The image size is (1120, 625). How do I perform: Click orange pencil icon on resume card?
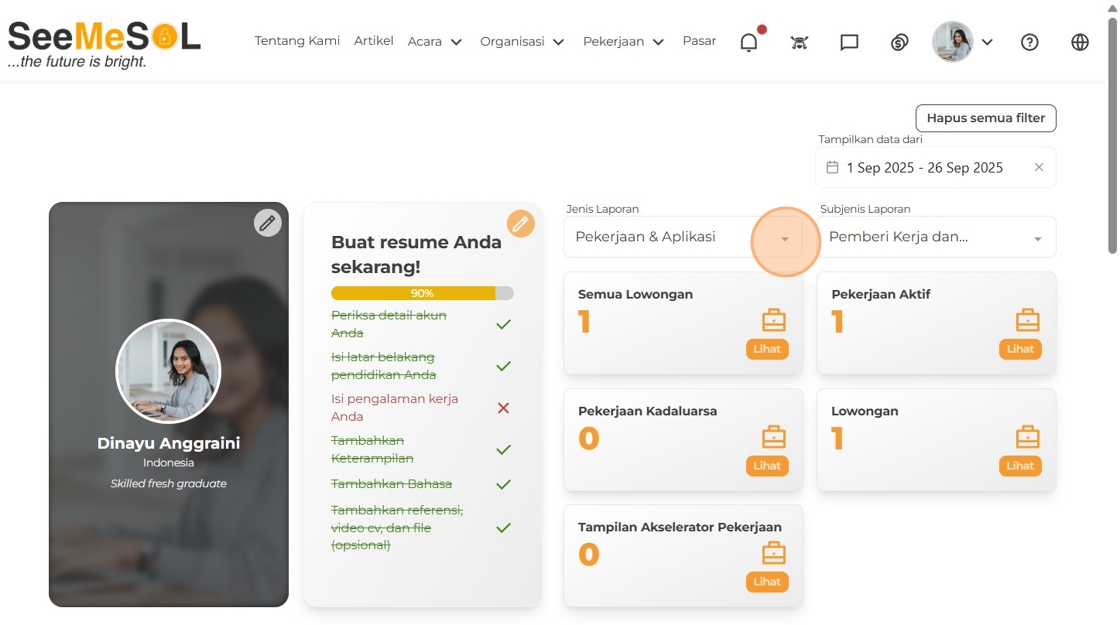point(520,224)
